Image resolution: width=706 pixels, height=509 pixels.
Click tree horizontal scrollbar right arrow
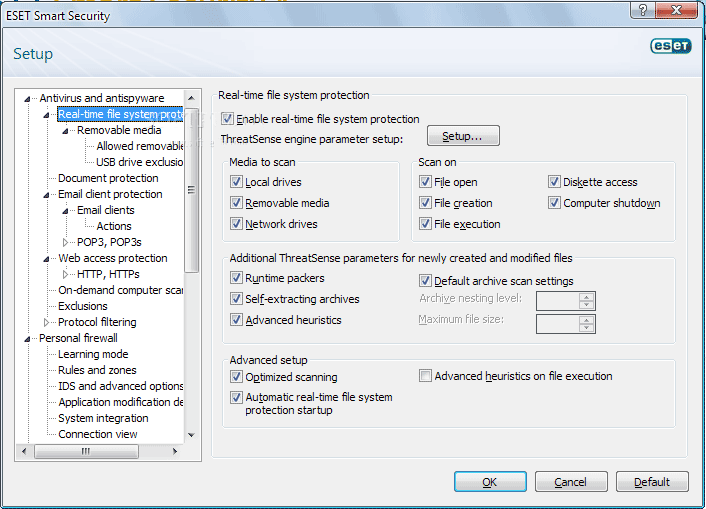(175, 451)
